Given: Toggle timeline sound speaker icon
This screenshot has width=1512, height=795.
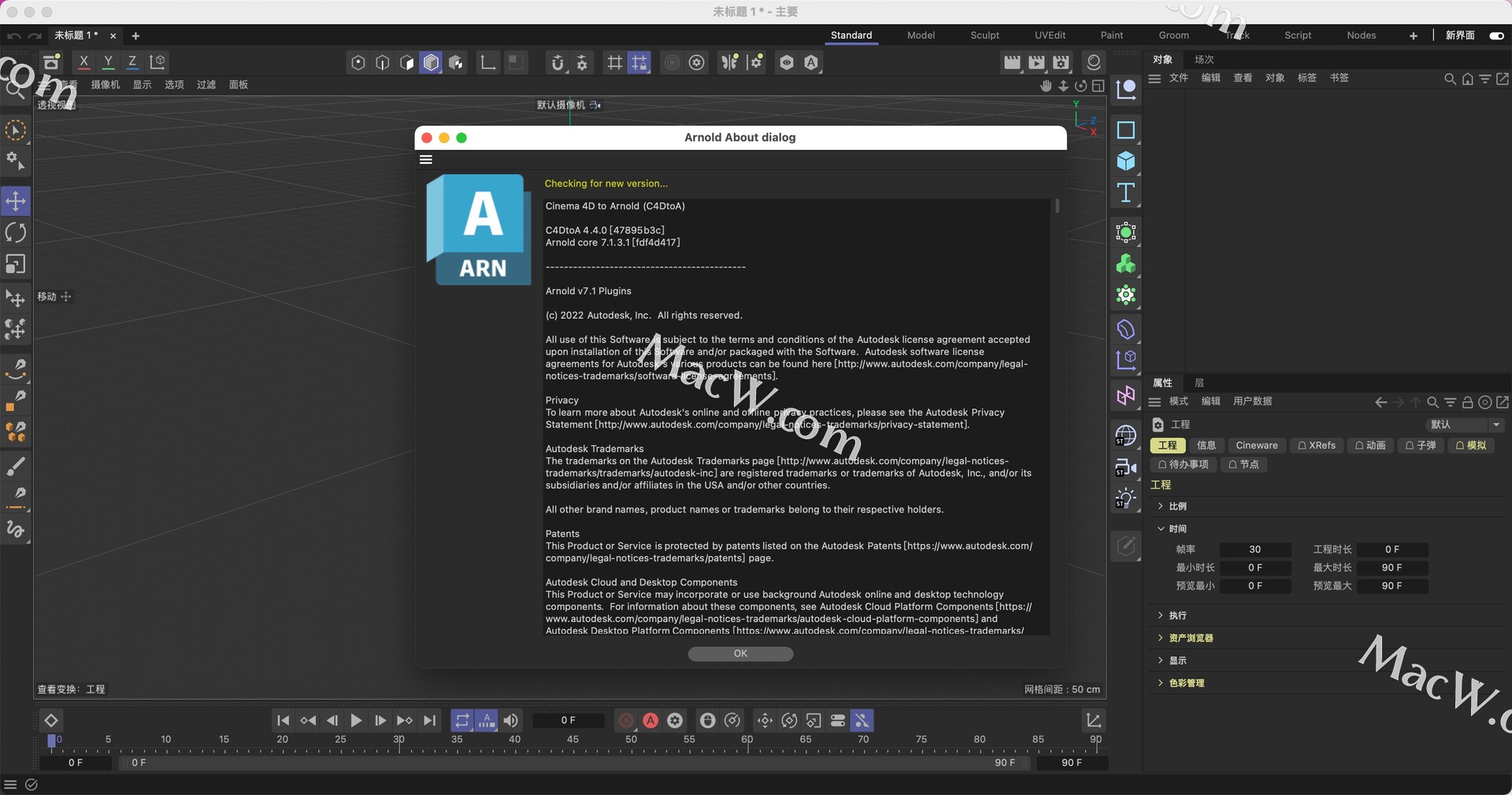Looking at the screenshot, I should 511,720.
